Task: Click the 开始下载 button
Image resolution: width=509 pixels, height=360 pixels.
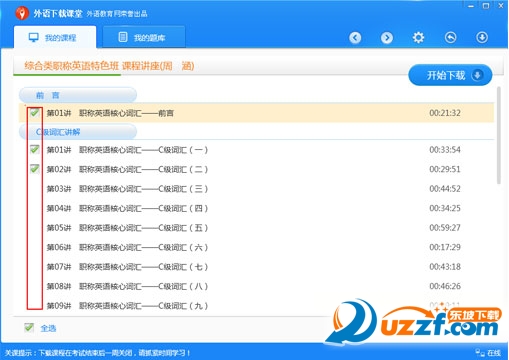Action: click(450, 75)
